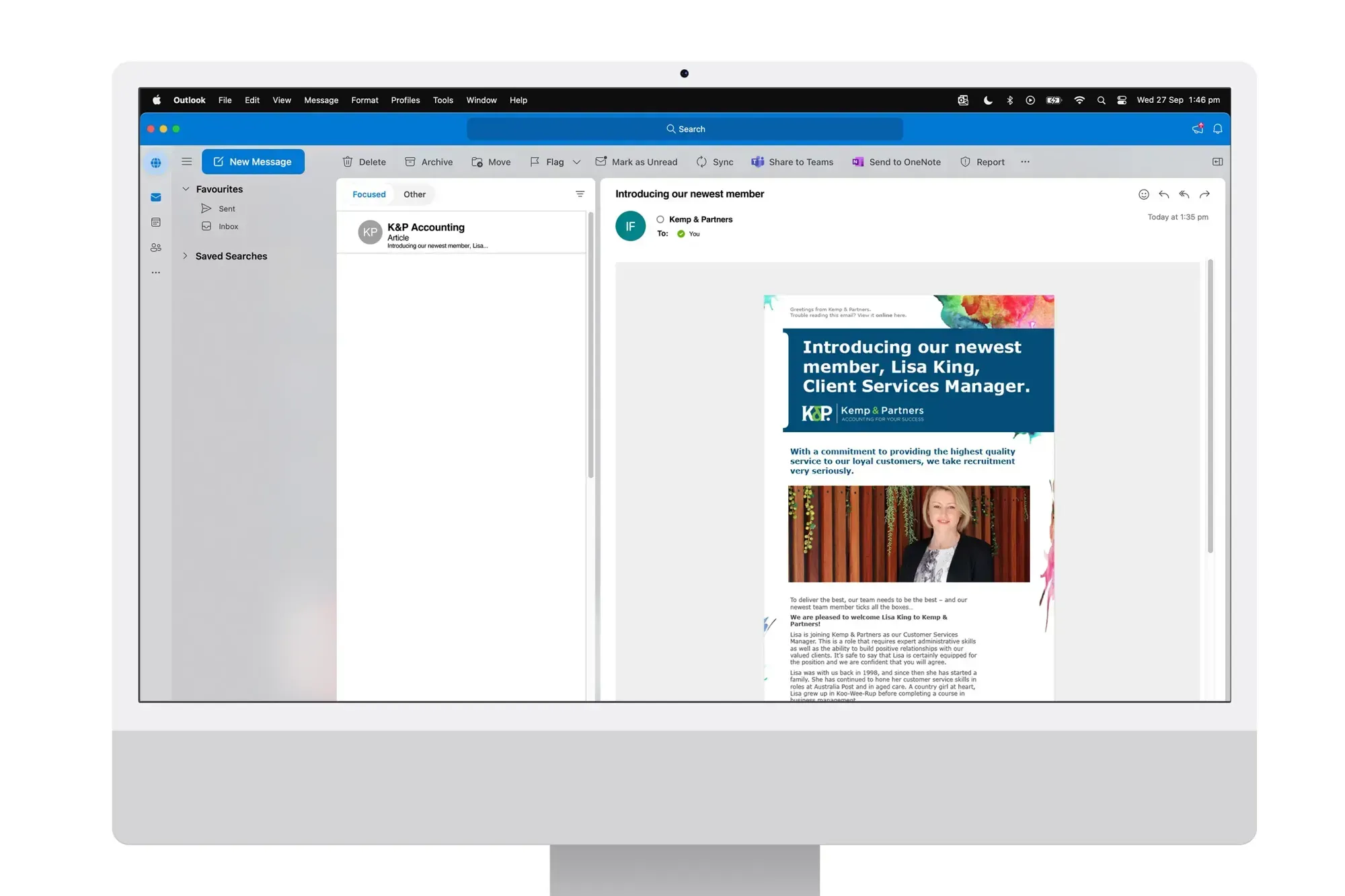Click the reading pane scrollbar
The height and width of the screenshot is (896, 1345).
pyautogui.click(x=1210, y=406)
